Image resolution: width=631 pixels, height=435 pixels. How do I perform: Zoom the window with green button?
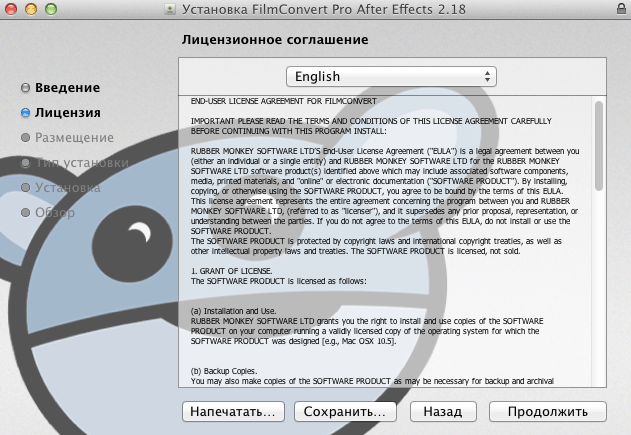click(51, 9)
